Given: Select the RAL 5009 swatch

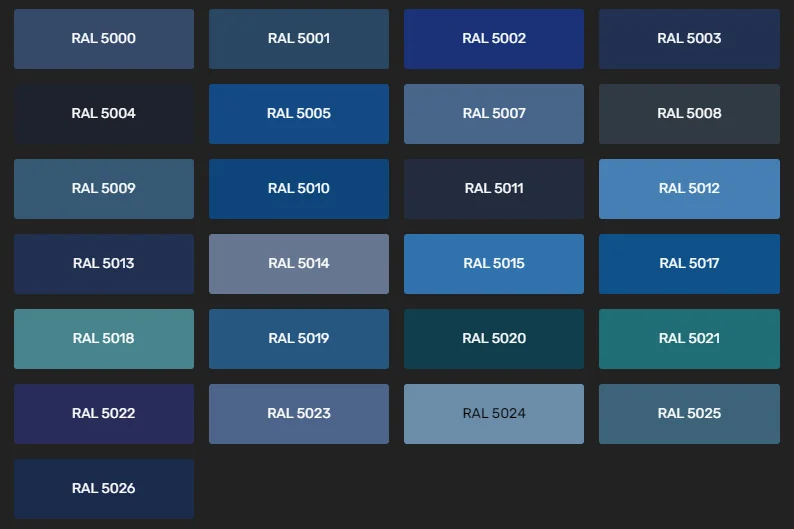Looking at the screenshot, I should pyautogui.click(x=104, y=189).
